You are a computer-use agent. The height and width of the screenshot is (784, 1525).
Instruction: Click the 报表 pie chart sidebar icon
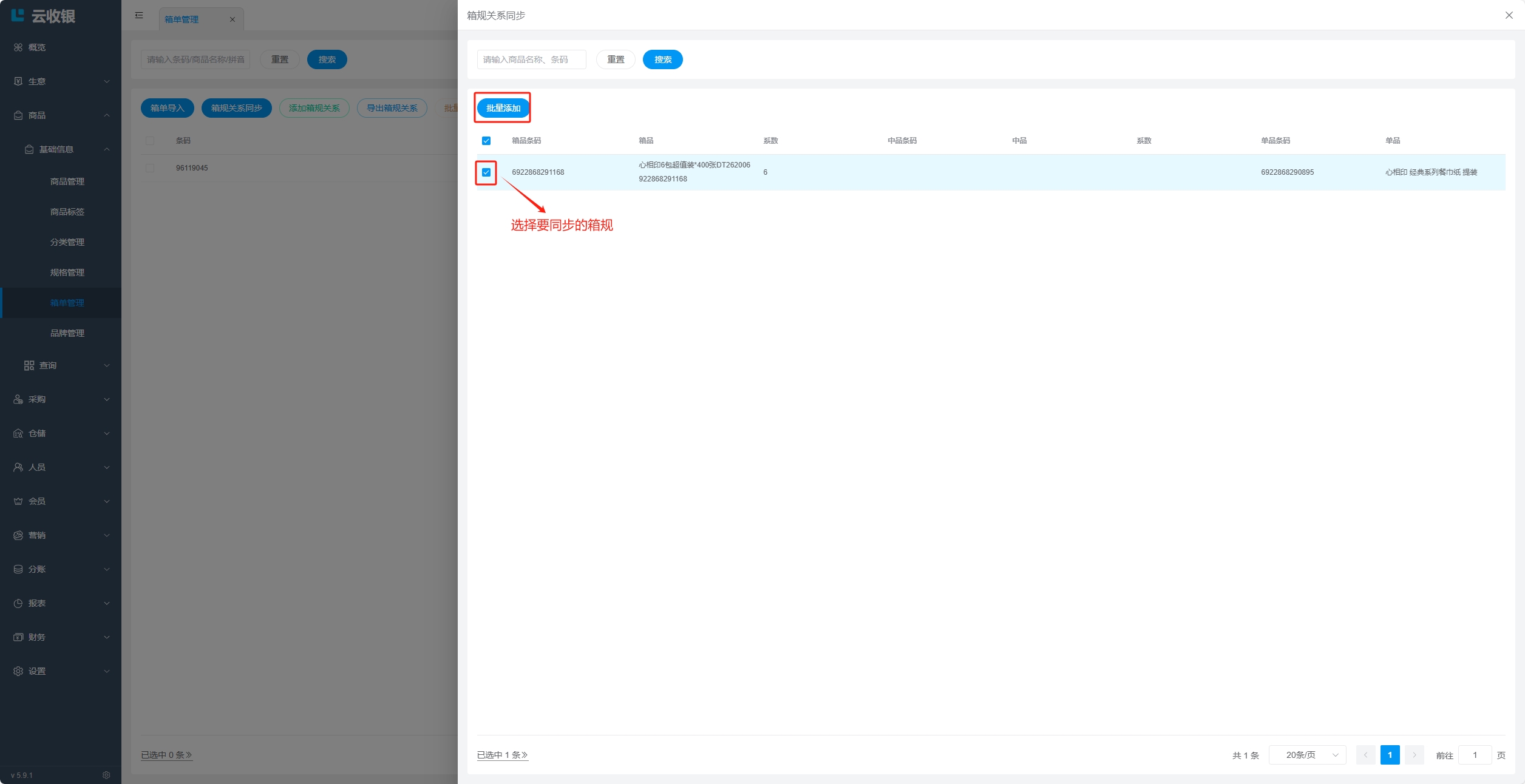click(18, 603)
